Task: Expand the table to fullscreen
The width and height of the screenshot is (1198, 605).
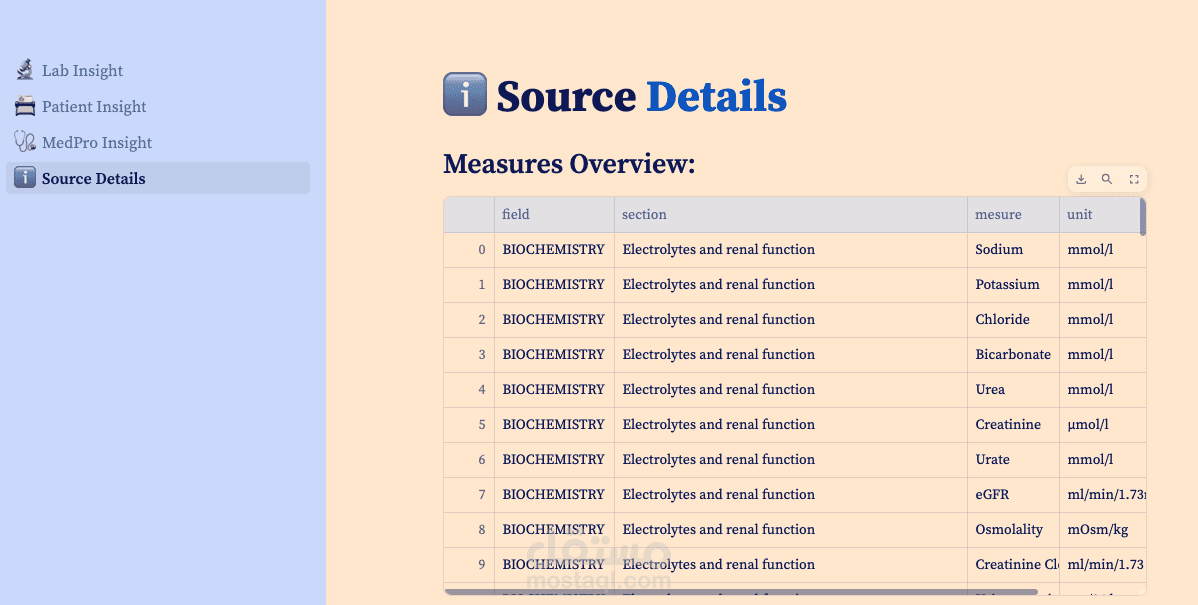Action: point(1134,179)
